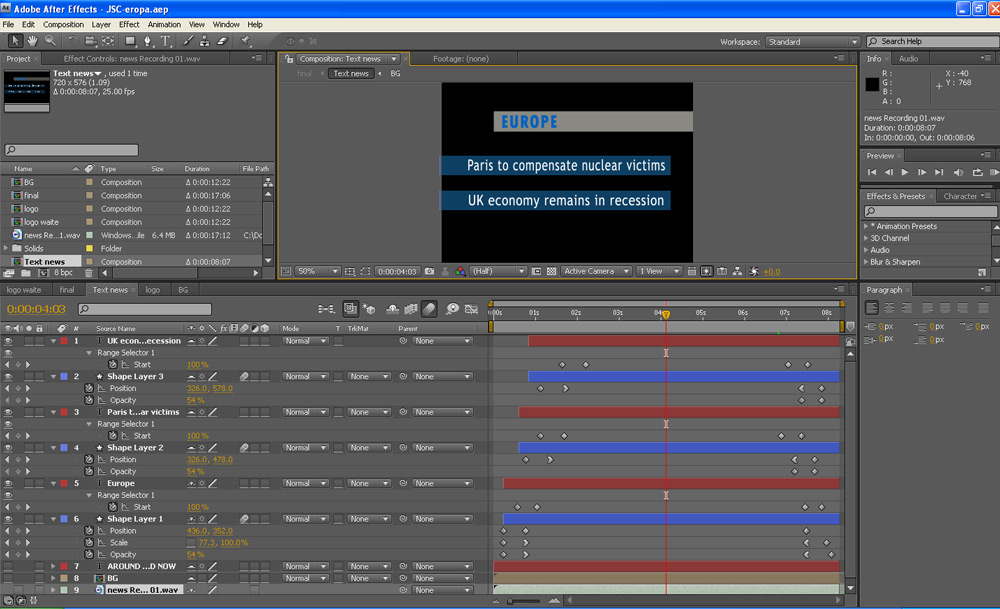Open the Active Camera view dropdown
The image size is (1000, 609).
596,272
